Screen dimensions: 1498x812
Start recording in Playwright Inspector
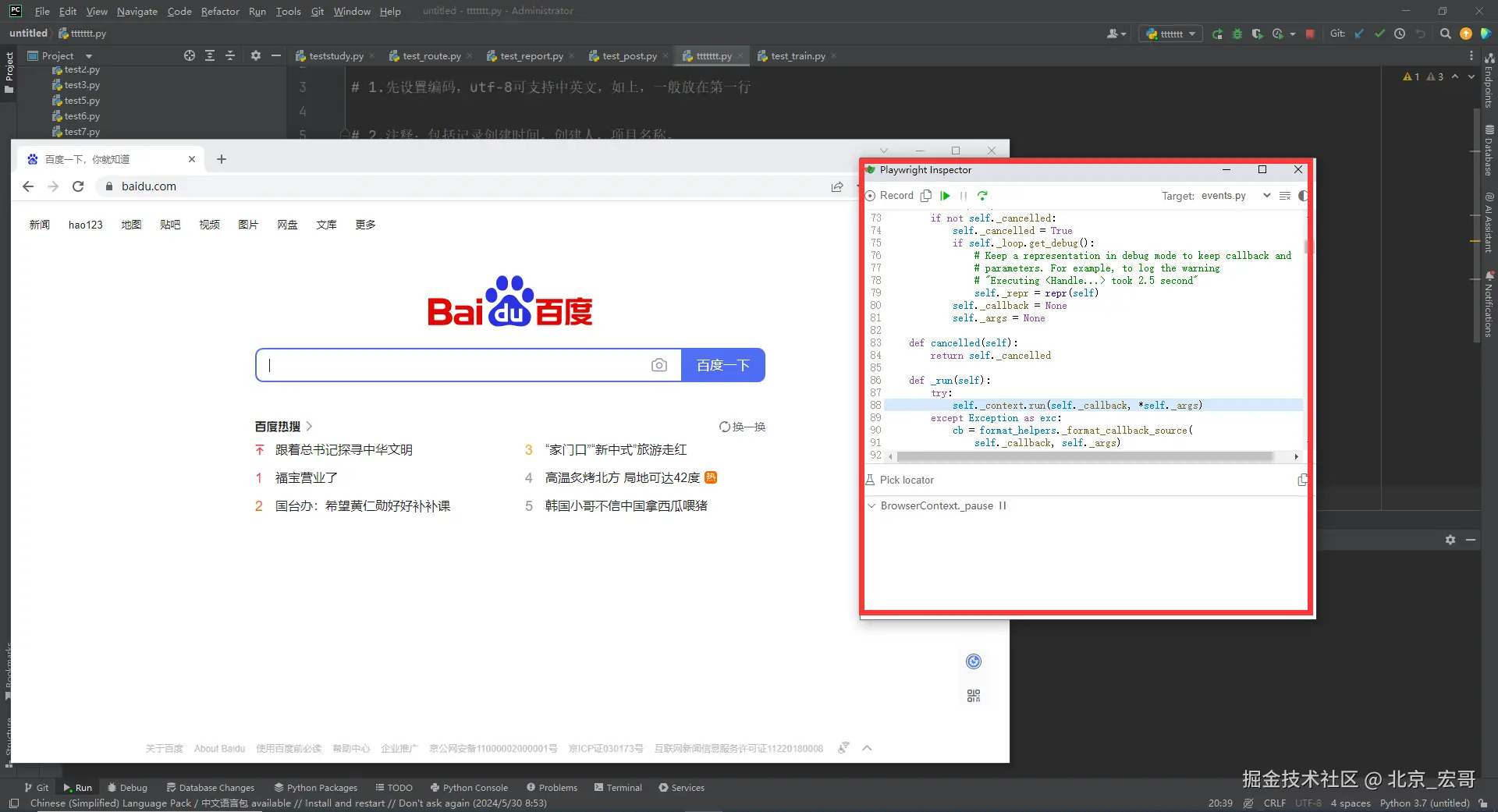coord(889,196)
